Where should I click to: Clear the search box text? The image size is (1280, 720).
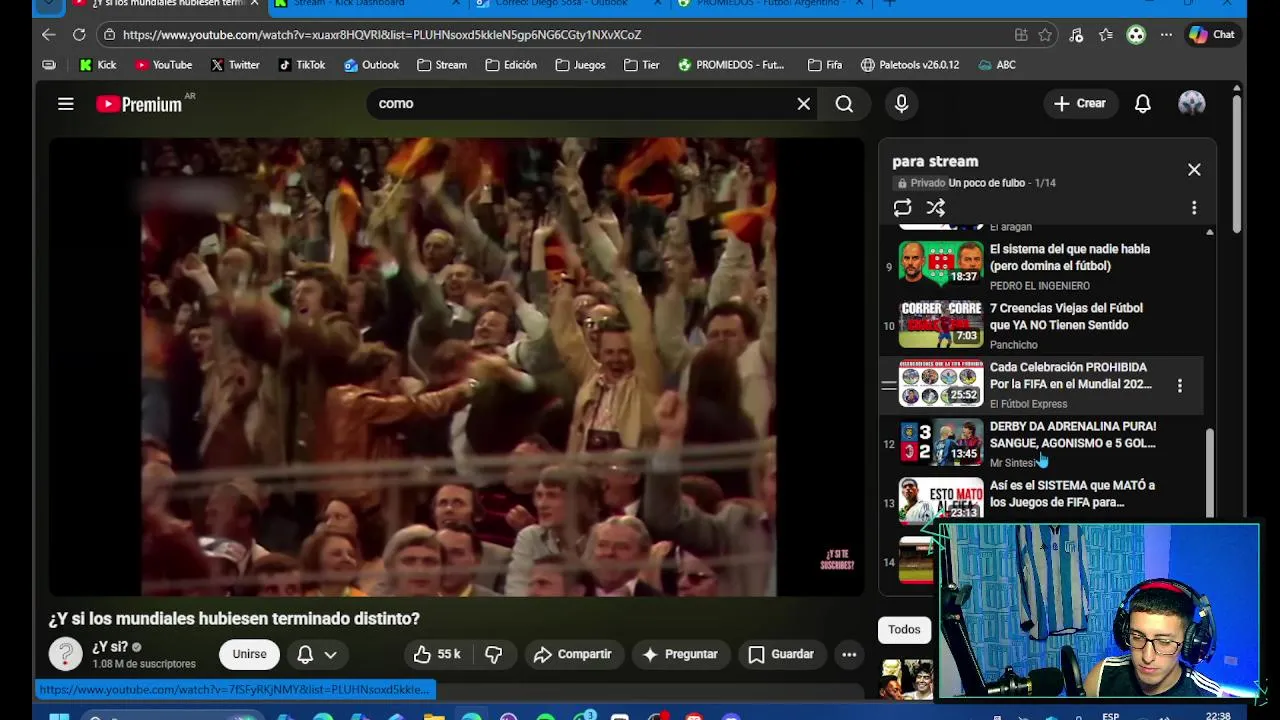pos(803,103)
